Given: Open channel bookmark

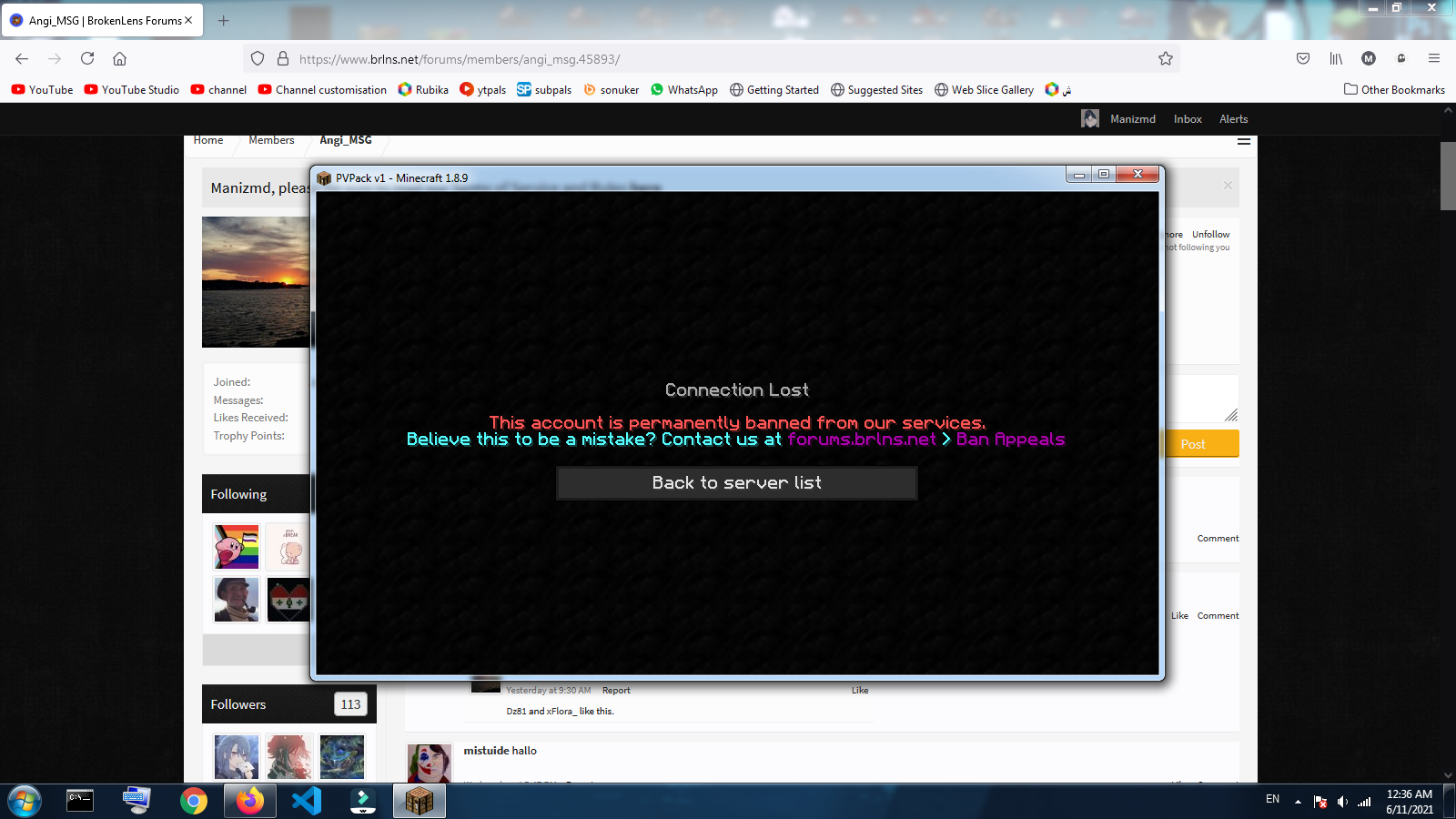Looking at the screenshot, I should 218,89.
